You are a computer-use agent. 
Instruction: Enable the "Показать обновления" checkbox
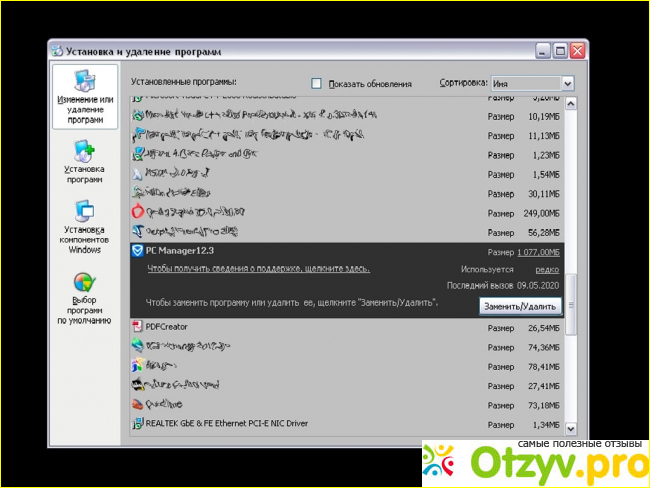coord(317,83)
